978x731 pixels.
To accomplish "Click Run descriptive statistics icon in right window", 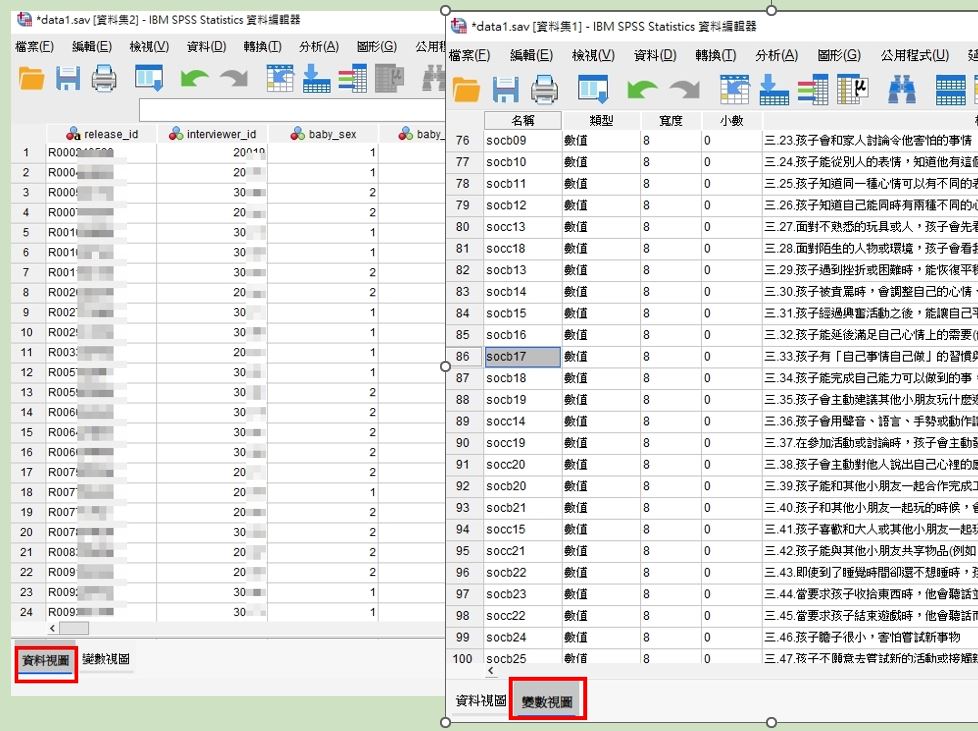I will [x=852, y=91].
